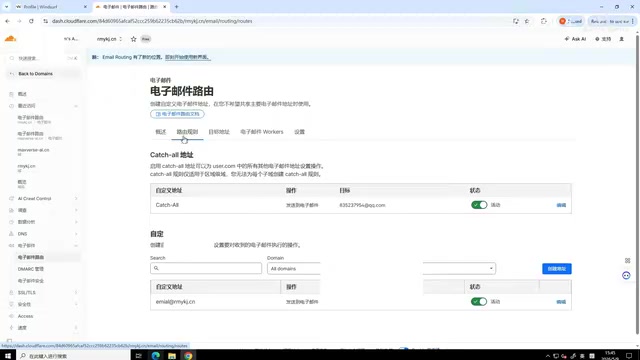
Task: Open browser extensions icon
Action: (x=544, y=21)
